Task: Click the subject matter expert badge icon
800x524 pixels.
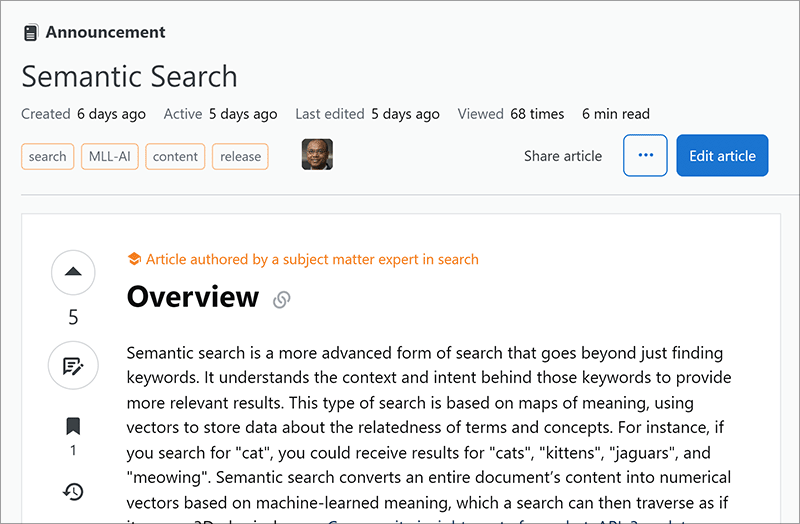Action: (x=134, y=260)
